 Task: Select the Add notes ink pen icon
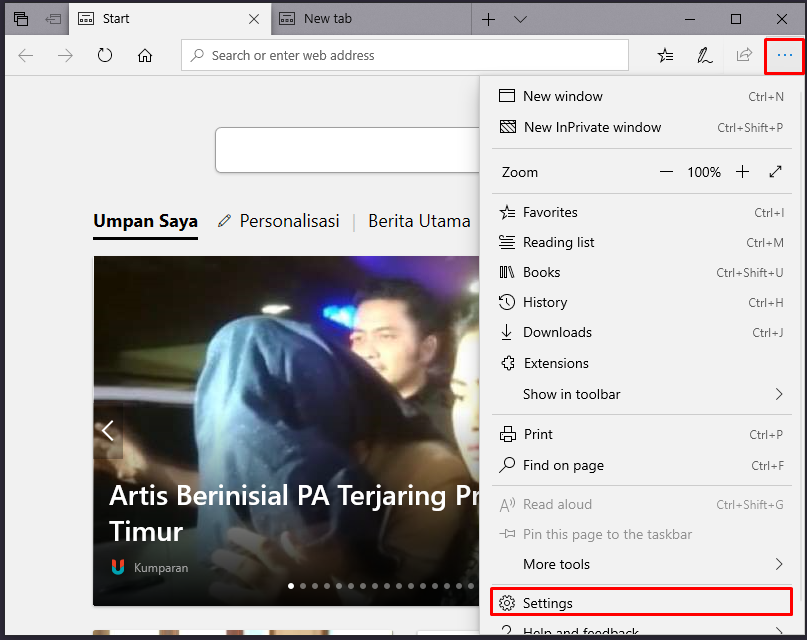pyautogui.click(x=704, y=56)
